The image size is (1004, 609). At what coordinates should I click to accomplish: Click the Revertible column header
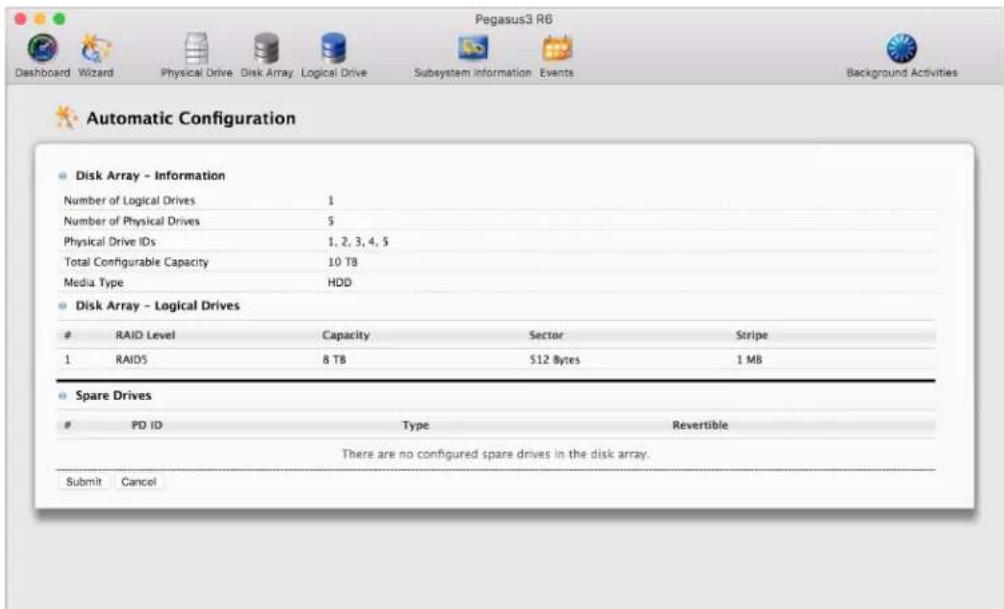click(700, 425)
